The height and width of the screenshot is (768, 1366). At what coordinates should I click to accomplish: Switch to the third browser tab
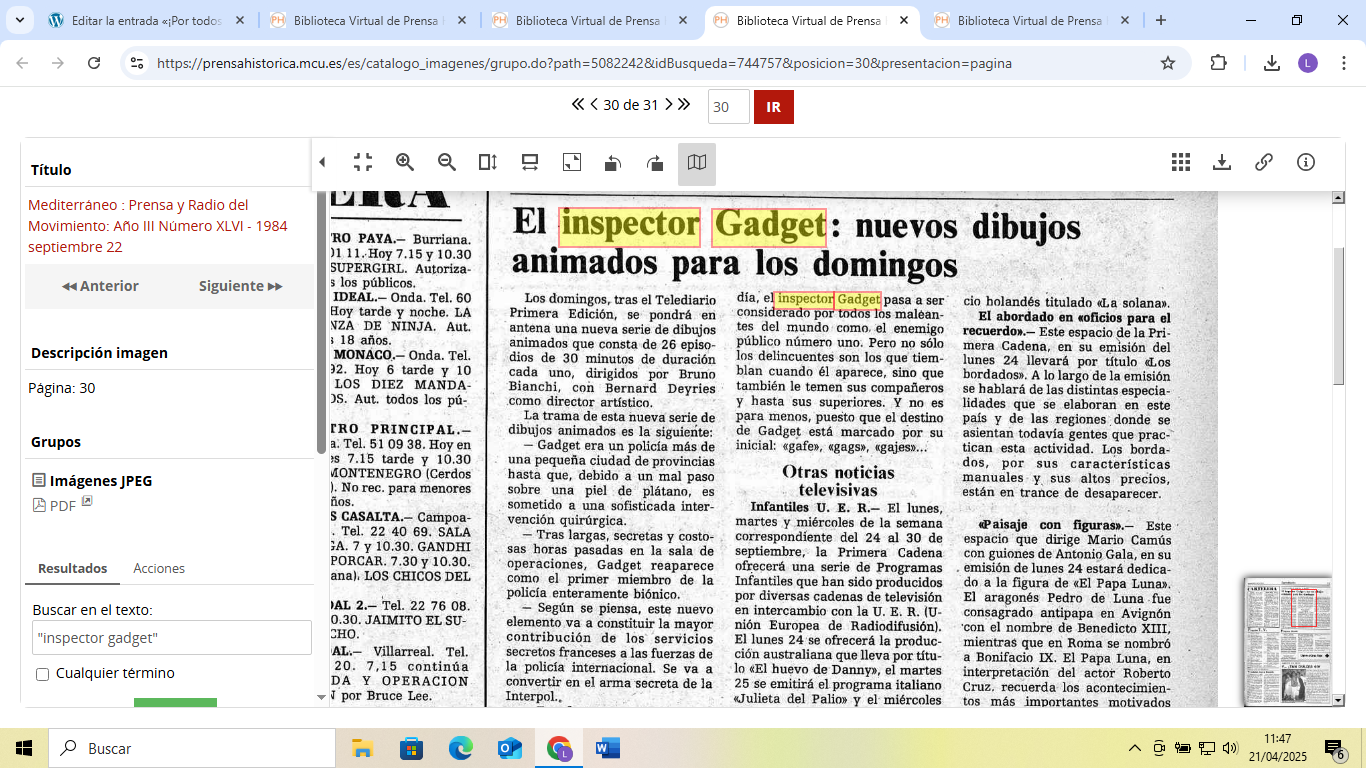tap(591, 20)
